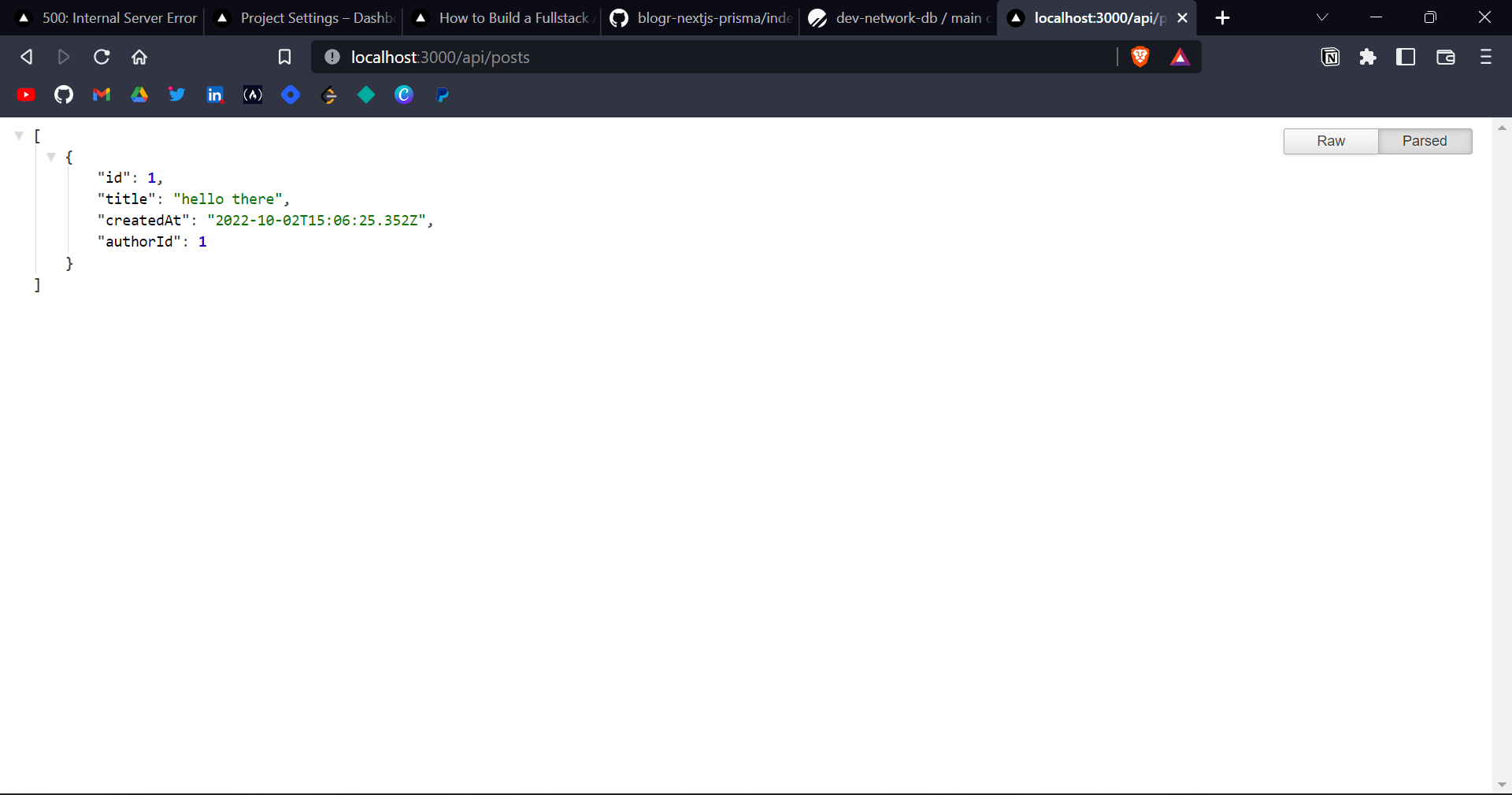
Task: Open the Gmail bookmark
Action: pos(101,95)
